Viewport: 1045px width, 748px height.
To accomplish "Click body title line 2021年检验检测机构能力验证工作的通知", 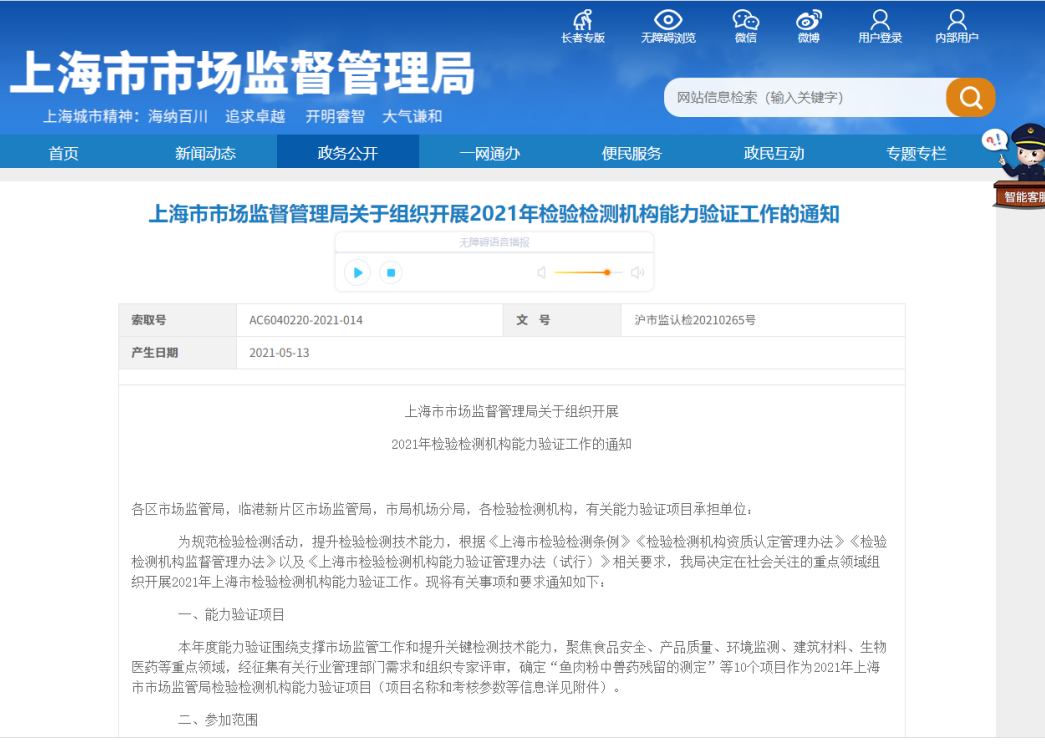I will click(511, 444).
